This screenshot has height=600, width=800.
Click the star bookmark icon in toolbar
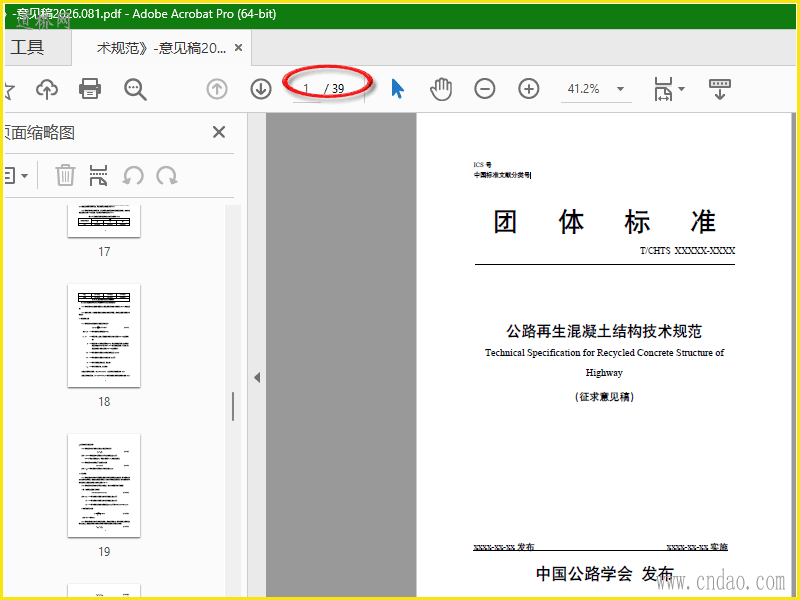click(x=9, y=90)
